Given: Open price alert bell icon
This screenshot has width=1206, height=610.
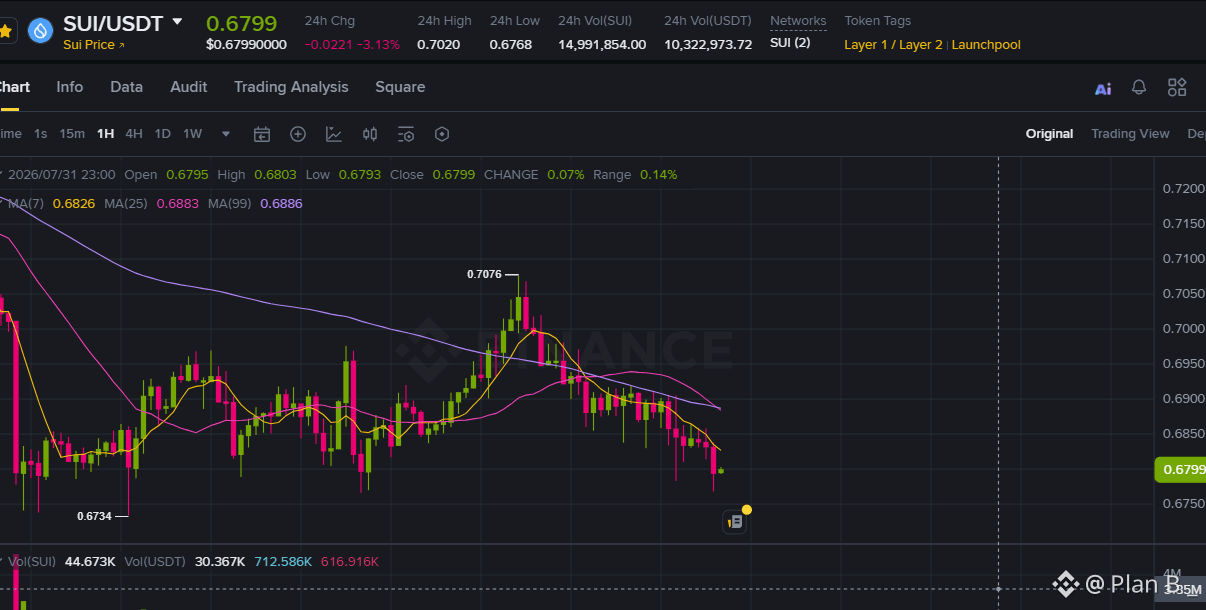Looking at the screenshot, I should coord(1139,87).
